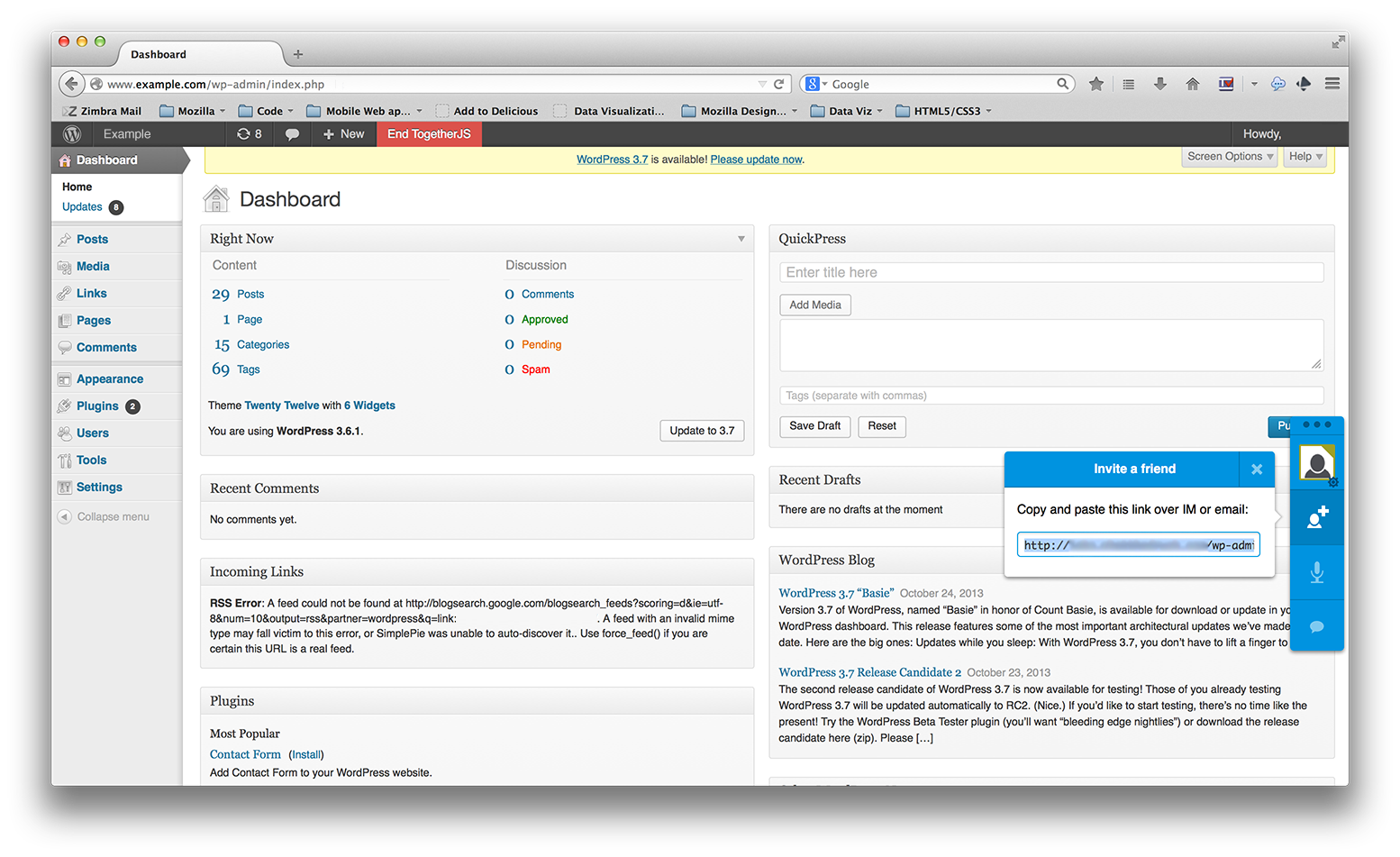Open the Updates submenu link

[x=82, y=207]
